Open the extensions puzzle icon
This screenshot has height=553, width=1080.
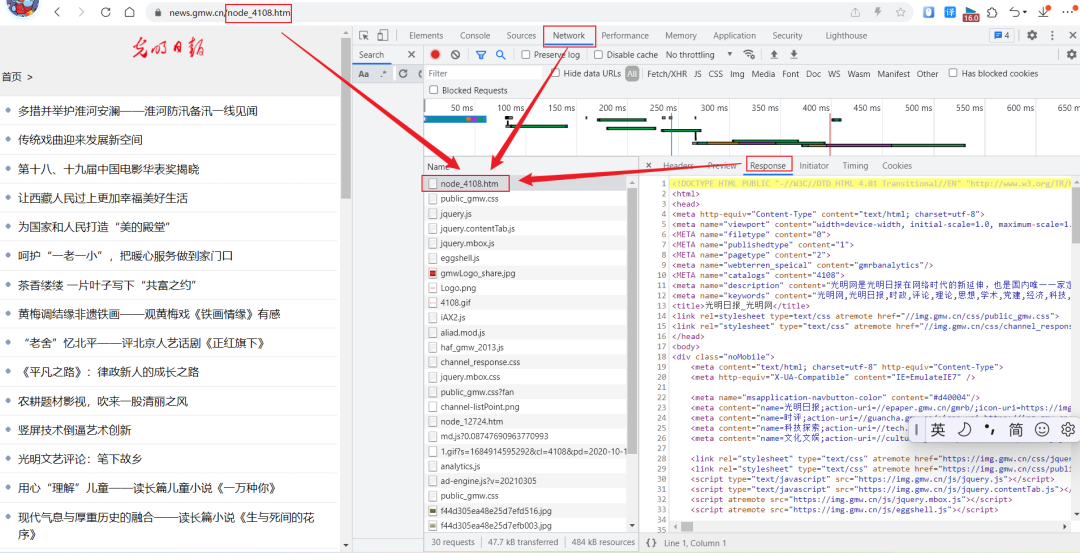(x=992, y=12)
